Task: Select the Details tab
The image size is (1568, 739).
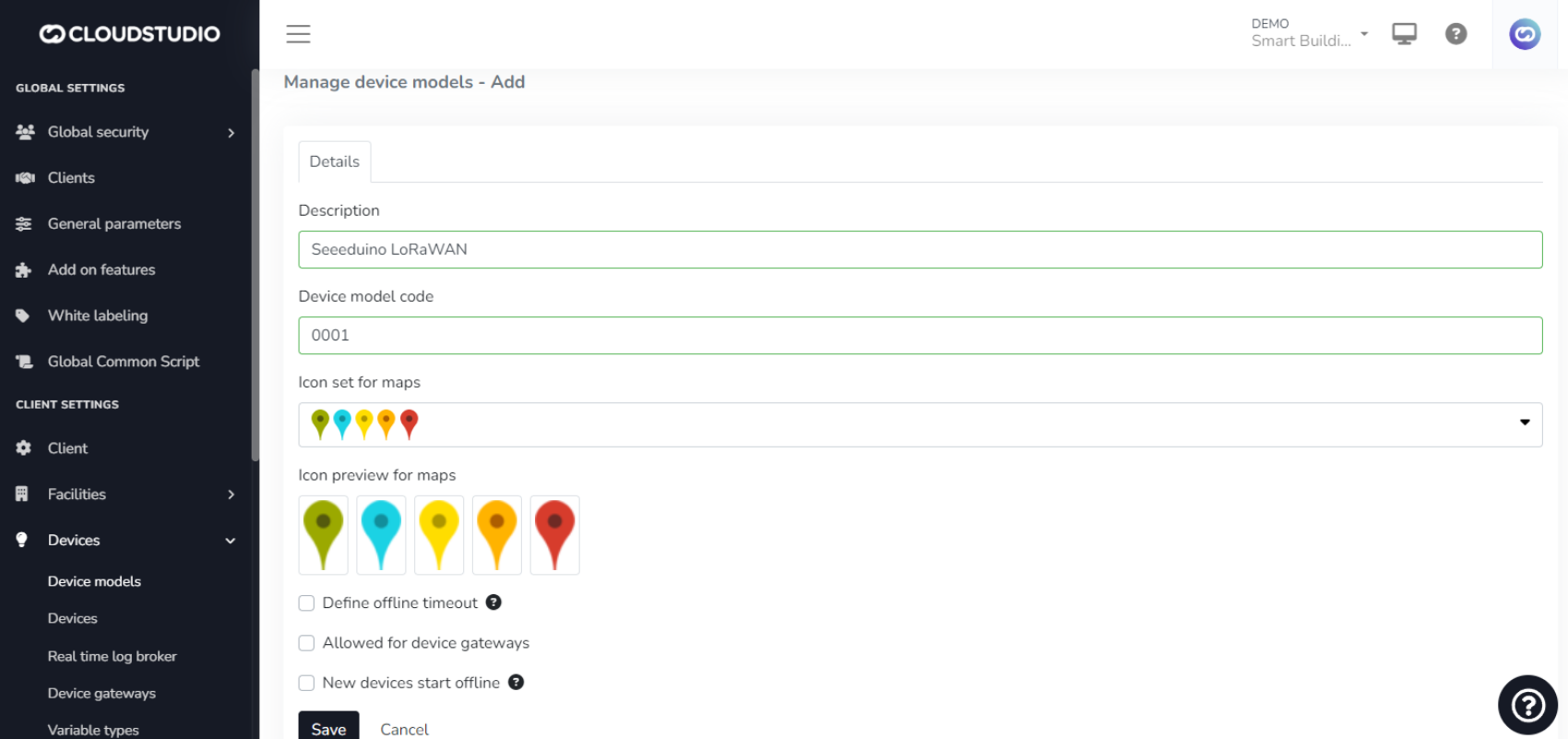Action: point(334,161)
